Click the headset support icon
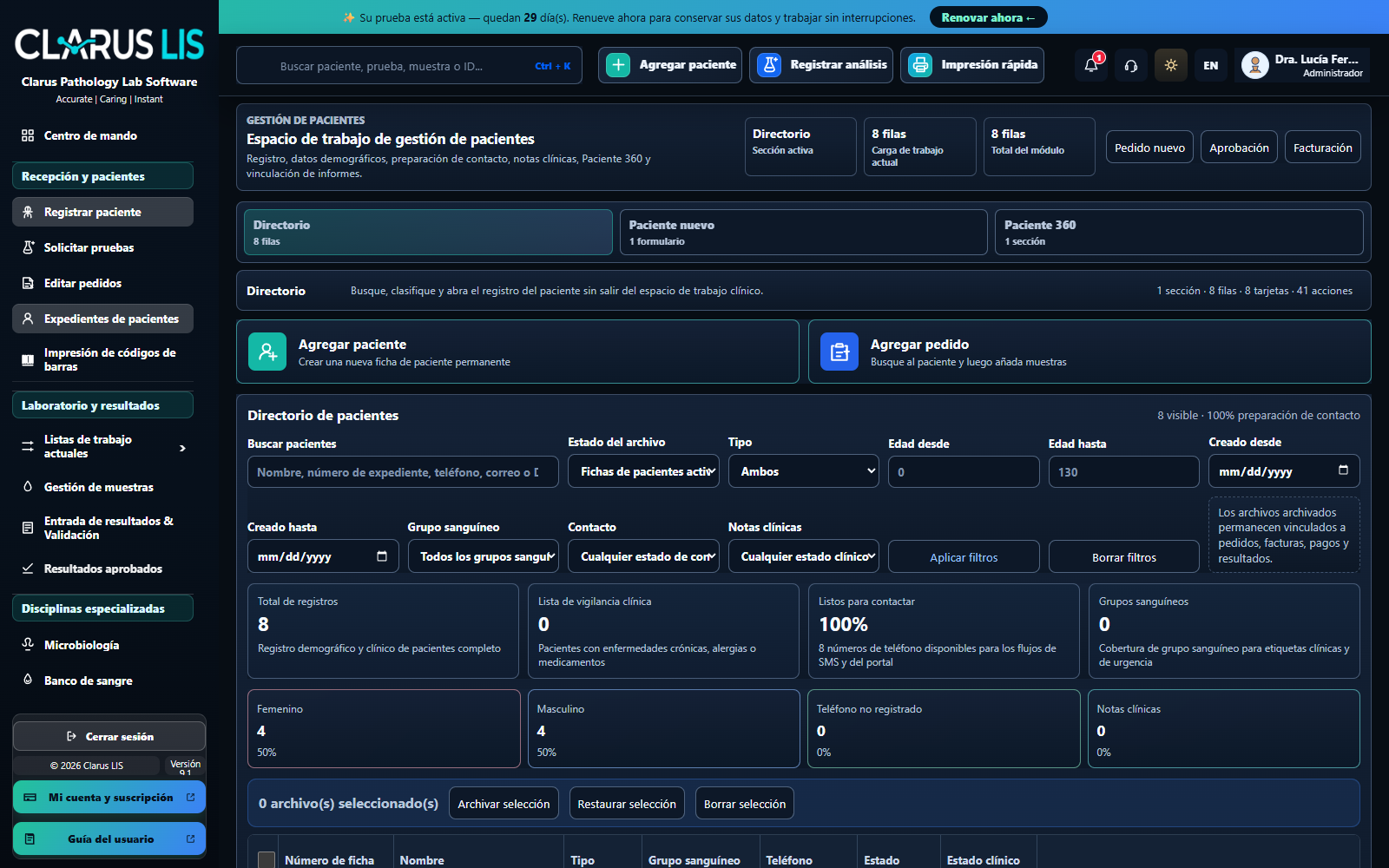 click(1131, 65)
